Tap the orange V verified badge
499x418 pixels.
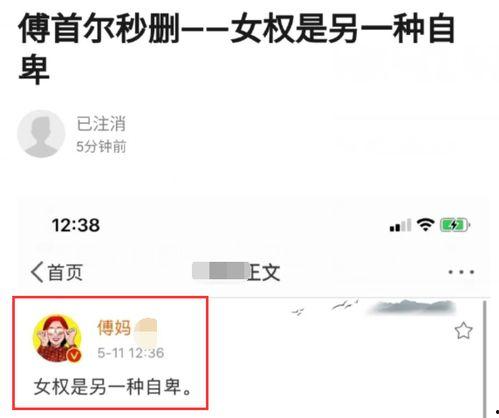(74, 356)
